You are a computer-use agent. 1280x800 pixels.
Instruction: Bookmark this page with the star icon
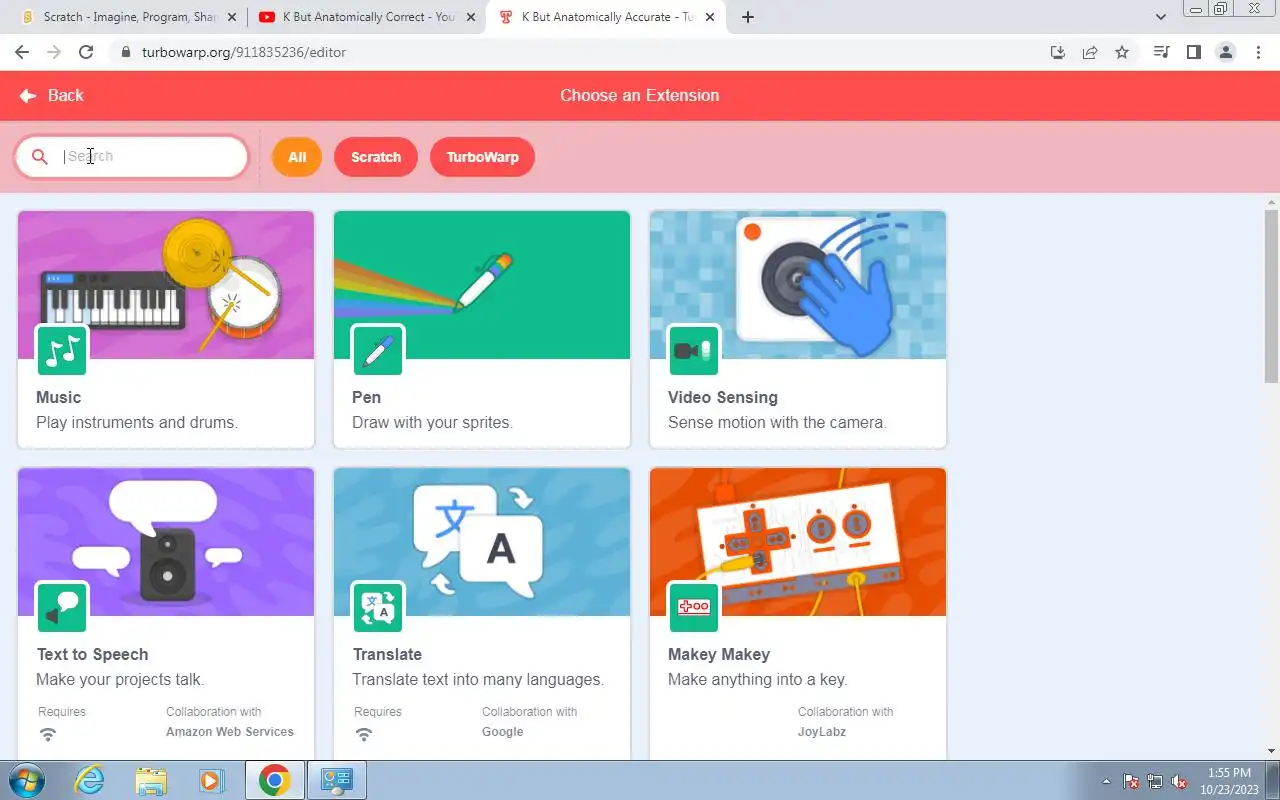tap(1122, 52)
